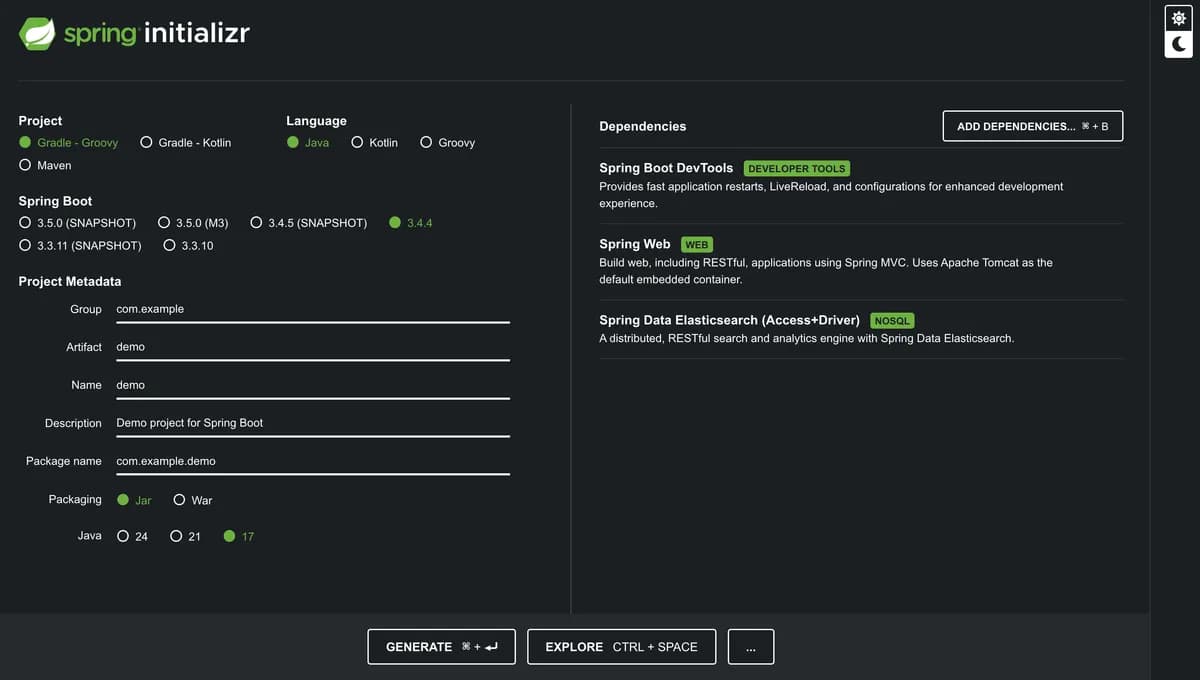Select Maven project type
The width and height of the screenshot is (1200, 680).
(x=45, y=165)
